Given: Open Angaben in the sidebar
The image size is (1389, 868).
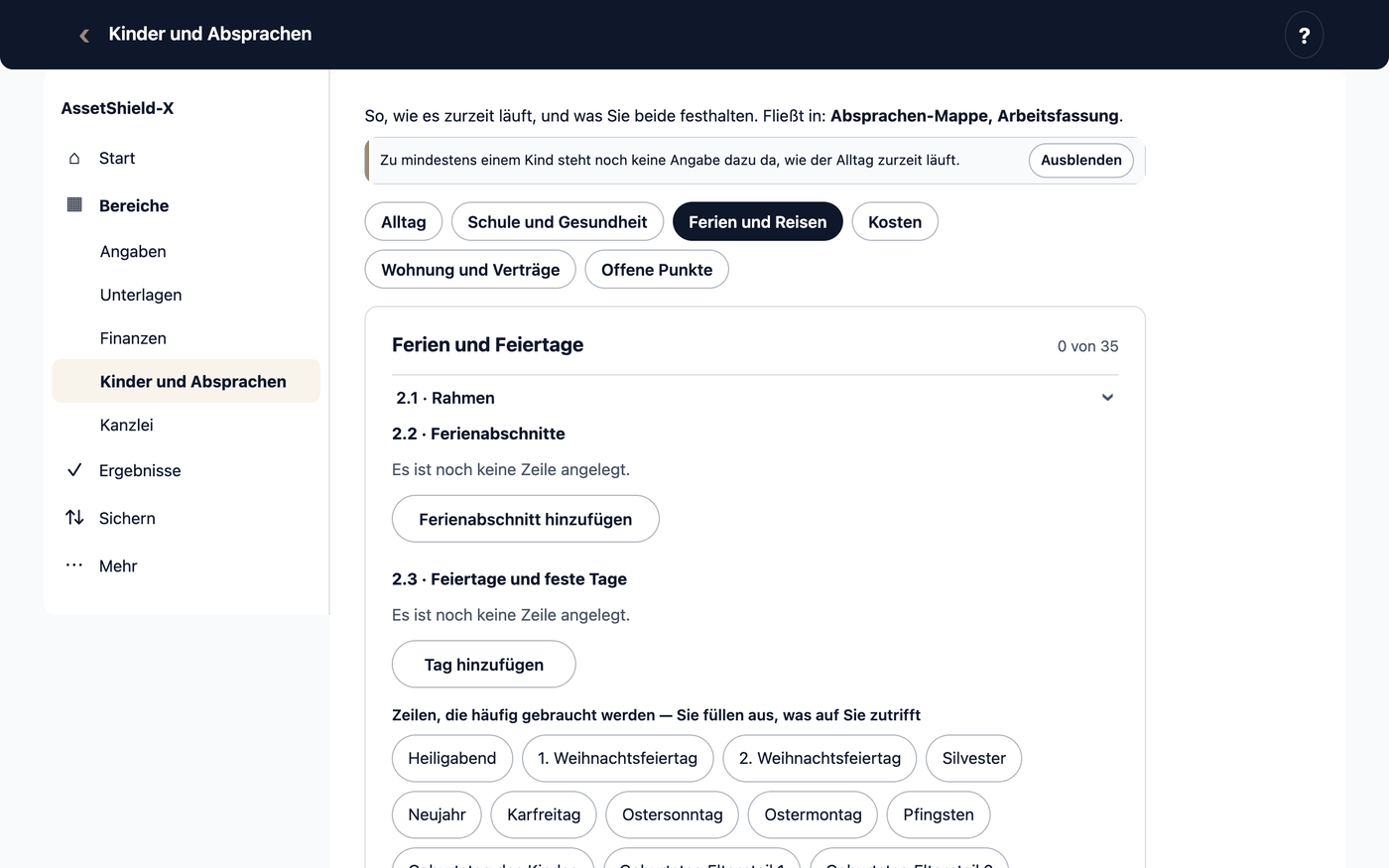Looking at the screenshot, I should point(187,252).
